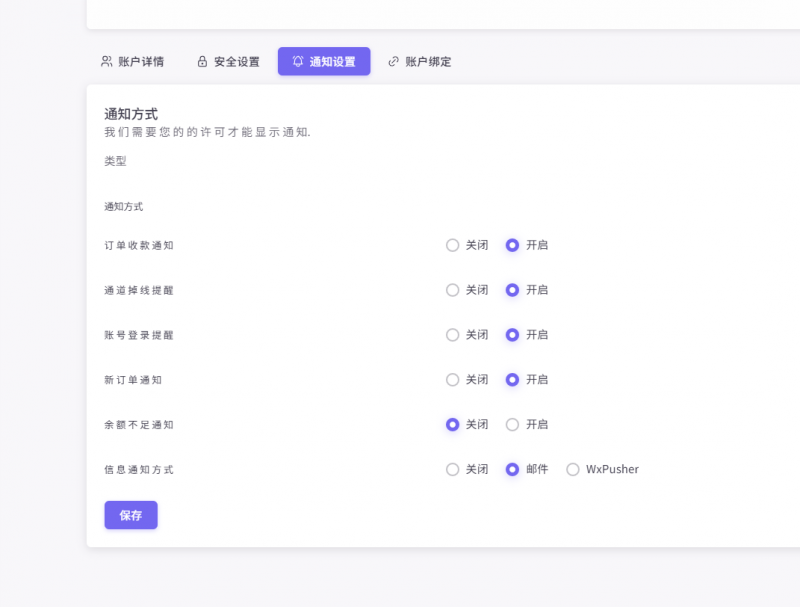Click the selected 开启 radio for 订单收款通知
This screenshot has width=800, height=607.
tap(514, 245)
